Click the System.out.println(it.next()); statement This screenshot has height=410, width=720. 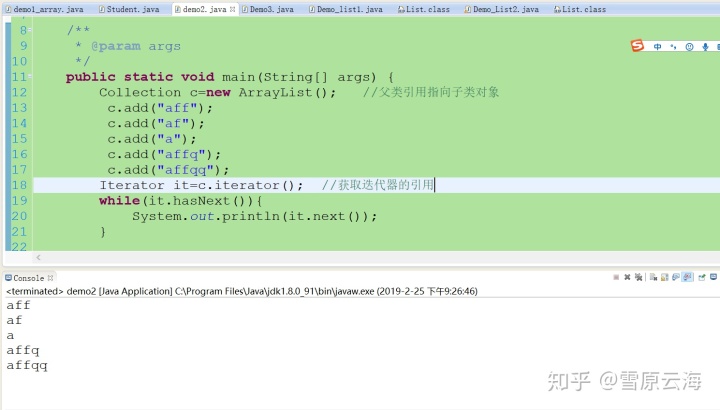click(255, 216)
